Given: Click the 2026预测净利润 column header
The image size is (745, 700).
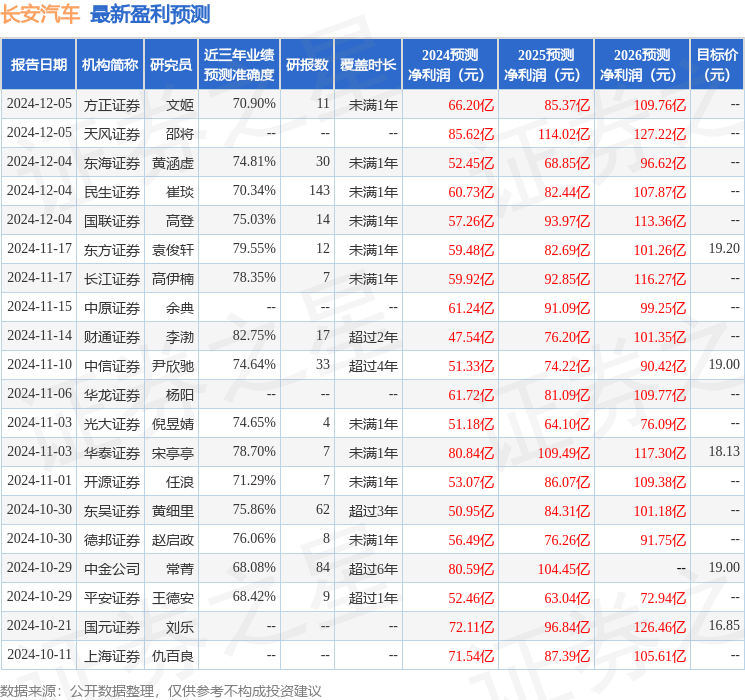Looking at the screenshot, I should [x=642, y=65].
